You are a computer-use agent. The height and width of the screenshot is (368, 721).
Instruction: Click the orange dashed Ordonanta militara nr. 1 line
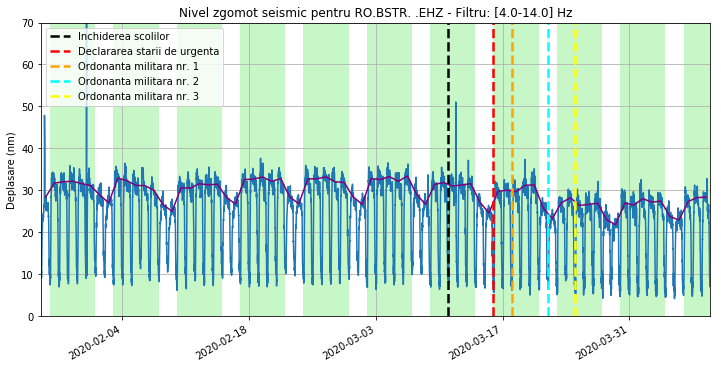[512, 170]
